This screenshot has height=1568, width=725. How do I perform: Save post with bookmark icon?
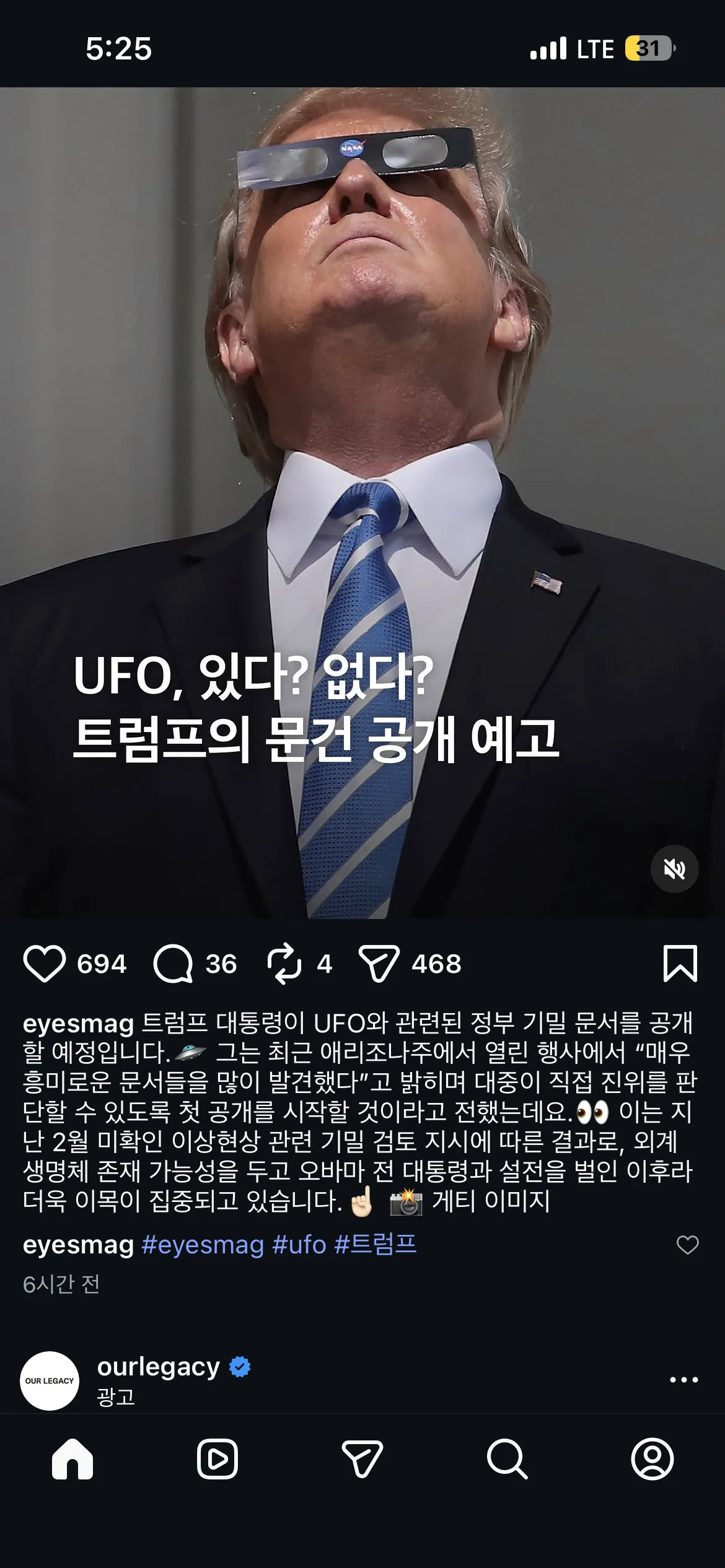[680, 964]
